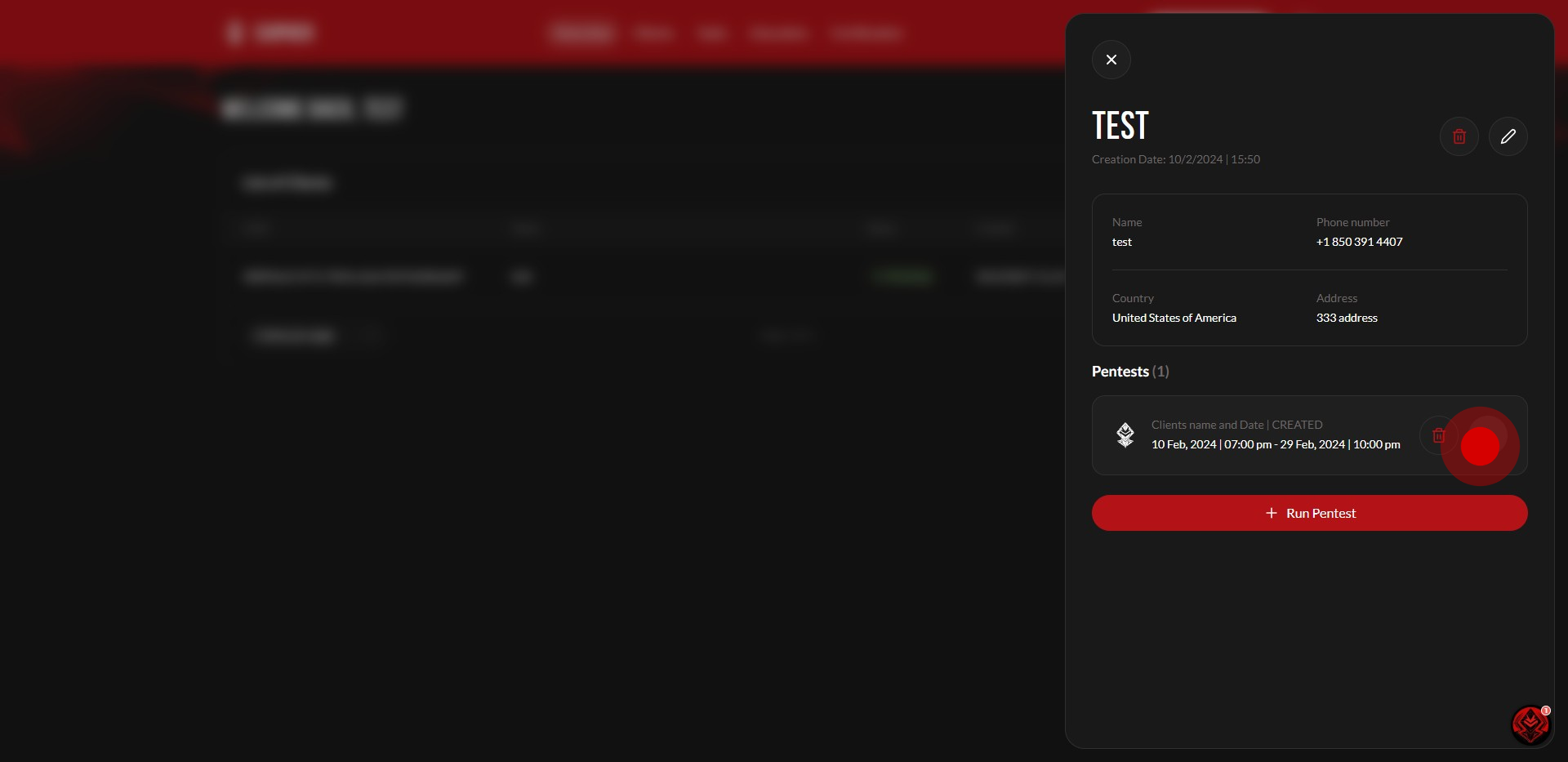Delete the pentest entry dated 10 Feb, 2024
This screenshot has height=762, width=1568.
[1438, 435]
